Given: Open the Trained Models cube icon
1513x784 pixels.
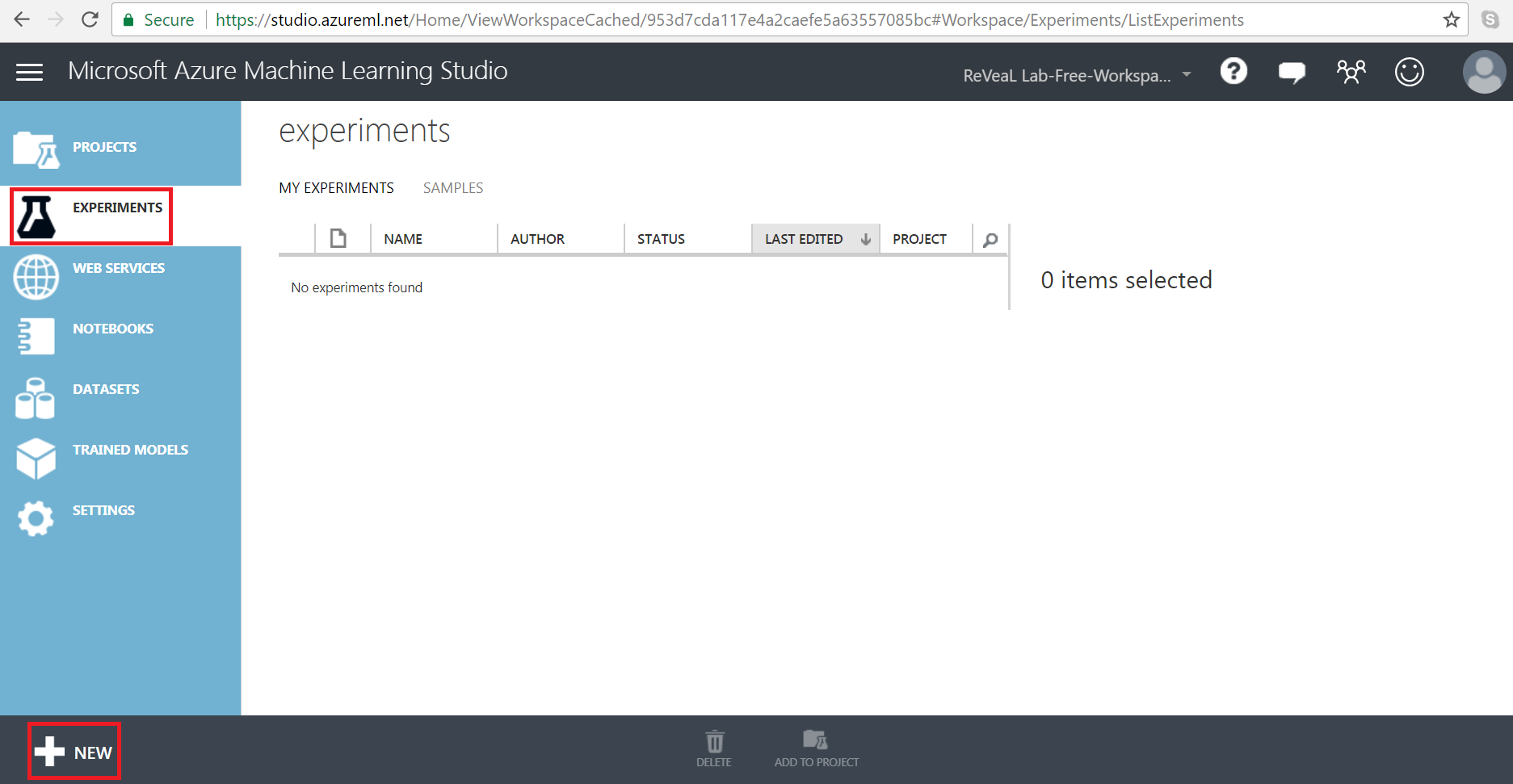Looking at the screenshot, I should tap(36, 459).
